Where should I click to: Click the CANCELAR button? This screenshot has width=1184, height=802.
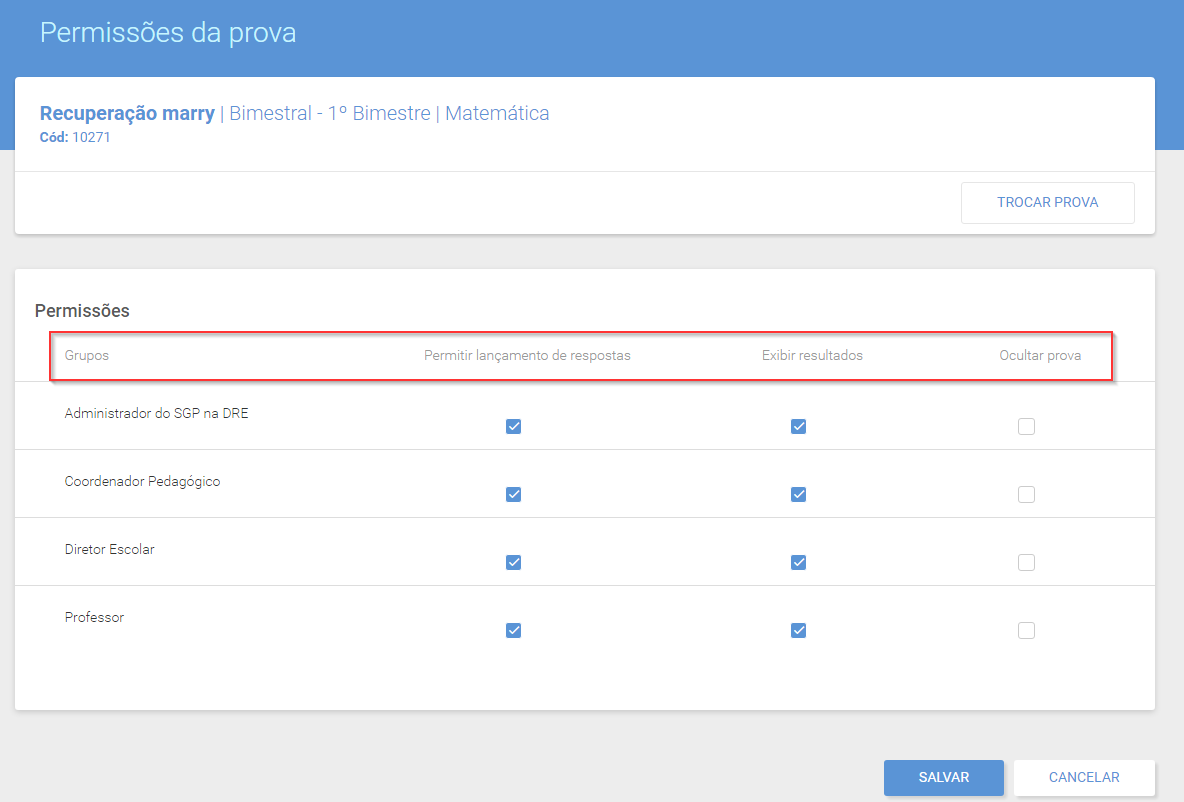(1084, 777)
